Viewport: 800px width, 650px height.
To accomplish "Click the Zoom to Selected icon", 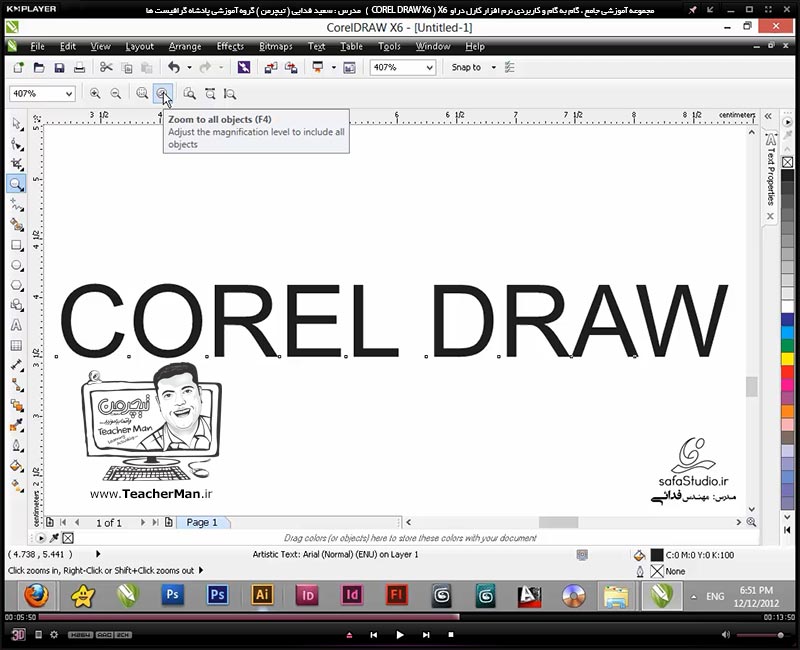I will (x=142, y=93).
